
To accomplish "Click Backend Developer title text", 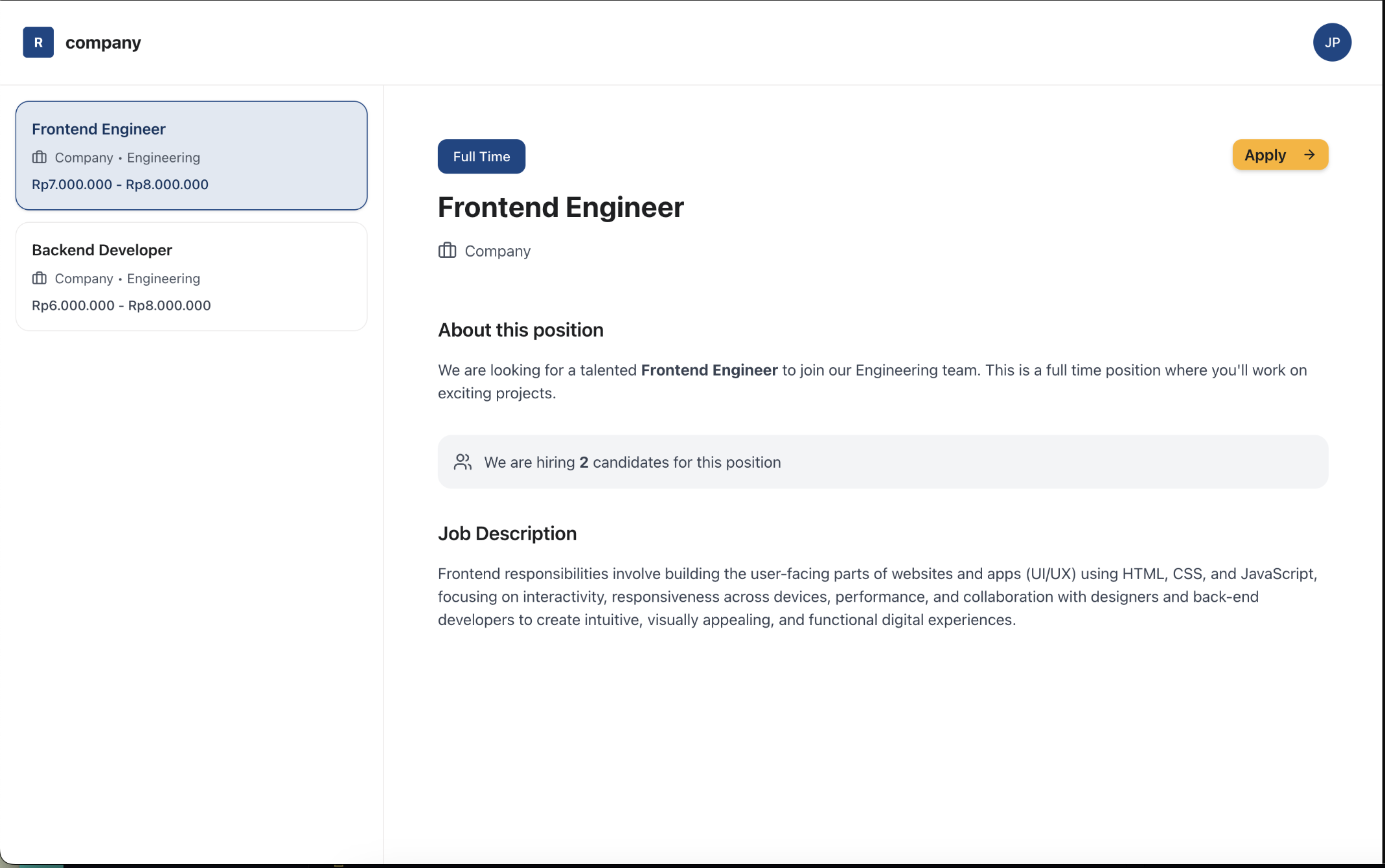I will [102, 250].
